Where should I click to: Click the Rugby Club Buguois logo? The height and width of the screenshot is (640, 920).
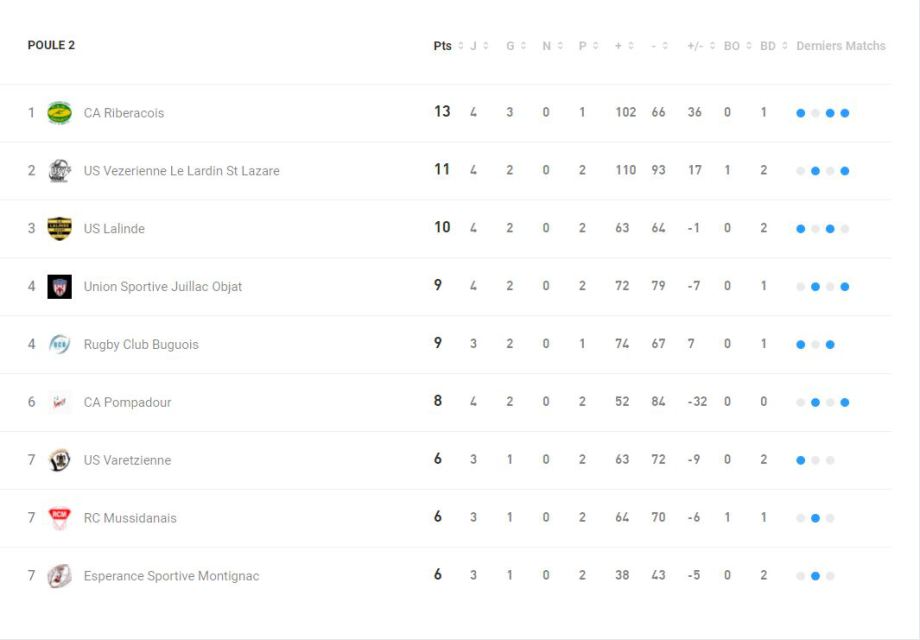(x=59, y=345)
